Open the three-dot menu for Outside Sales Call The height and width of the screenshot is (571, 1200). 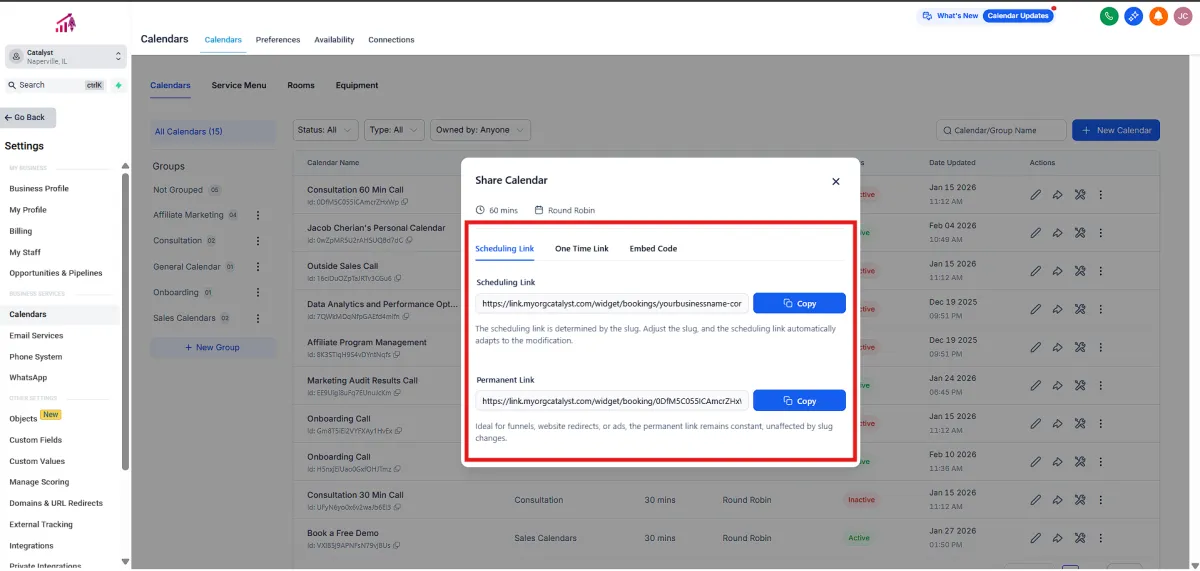(x=1100, y=271)
